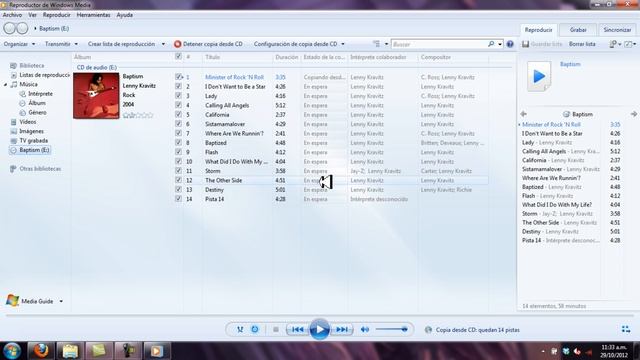Screen dimensions: 640x360
Task: Collapse the Música tree node
Action: click(6, 84)
